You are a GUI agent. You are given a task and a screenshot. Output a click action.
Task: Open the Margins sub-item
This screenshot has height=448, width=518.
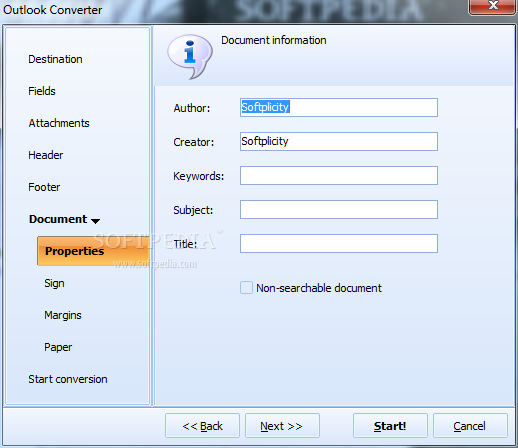click(x=63, y=315)
